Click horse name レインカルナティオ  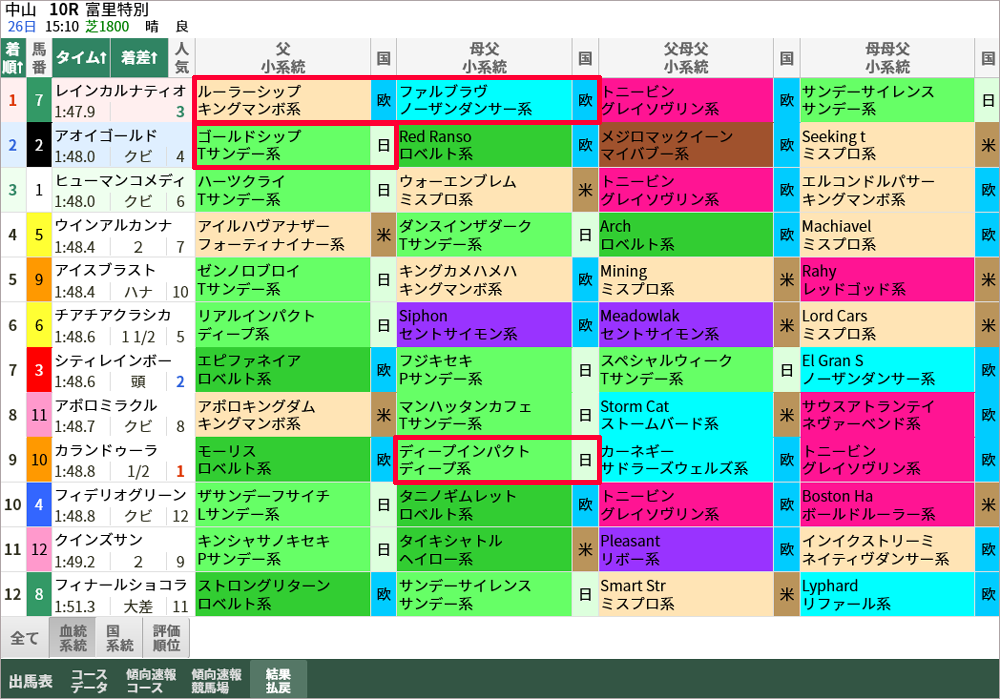[x=121, y=91]
